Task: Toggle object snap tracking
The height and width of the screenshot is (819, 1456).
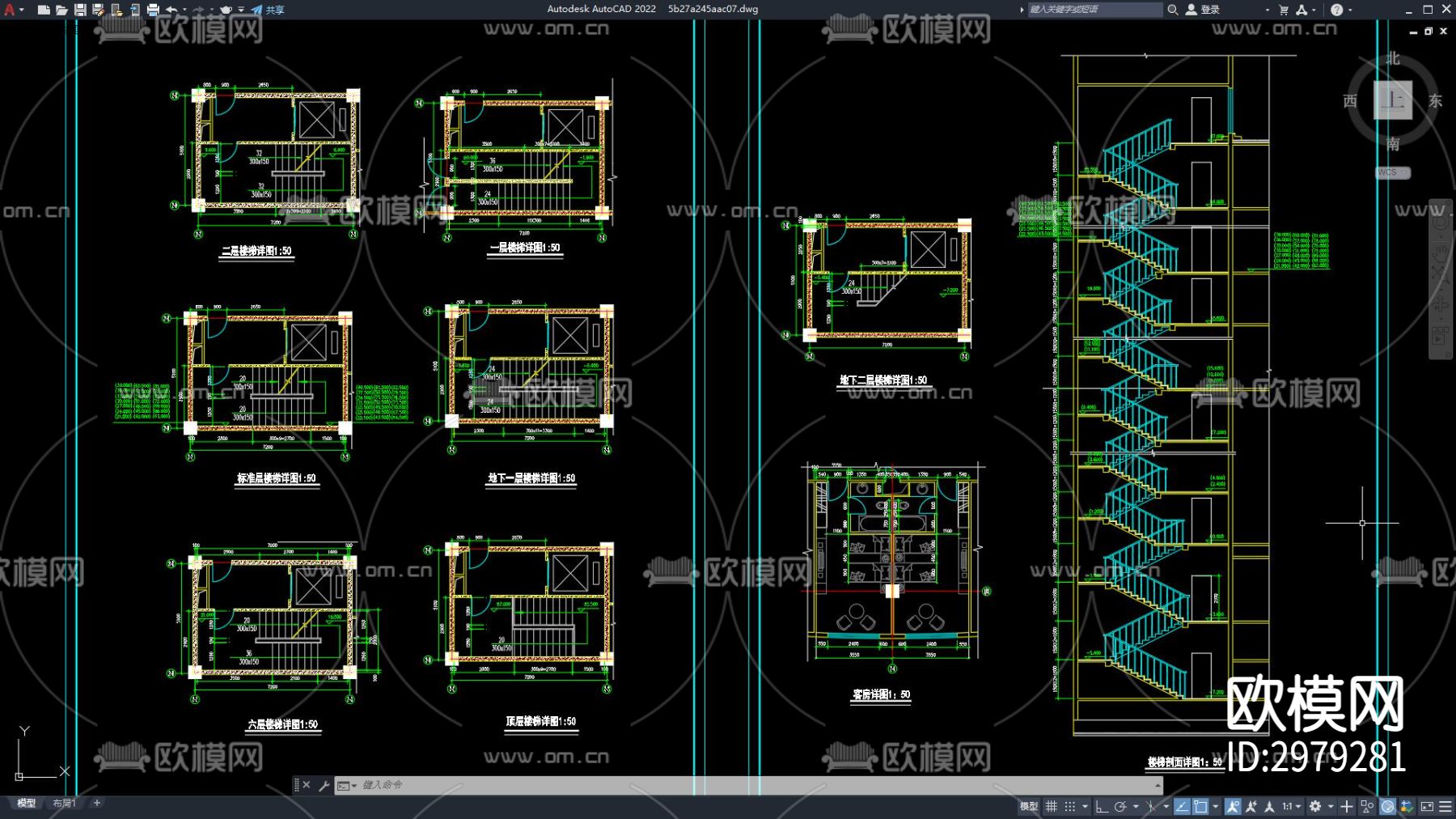Action: coord(1182,806)
